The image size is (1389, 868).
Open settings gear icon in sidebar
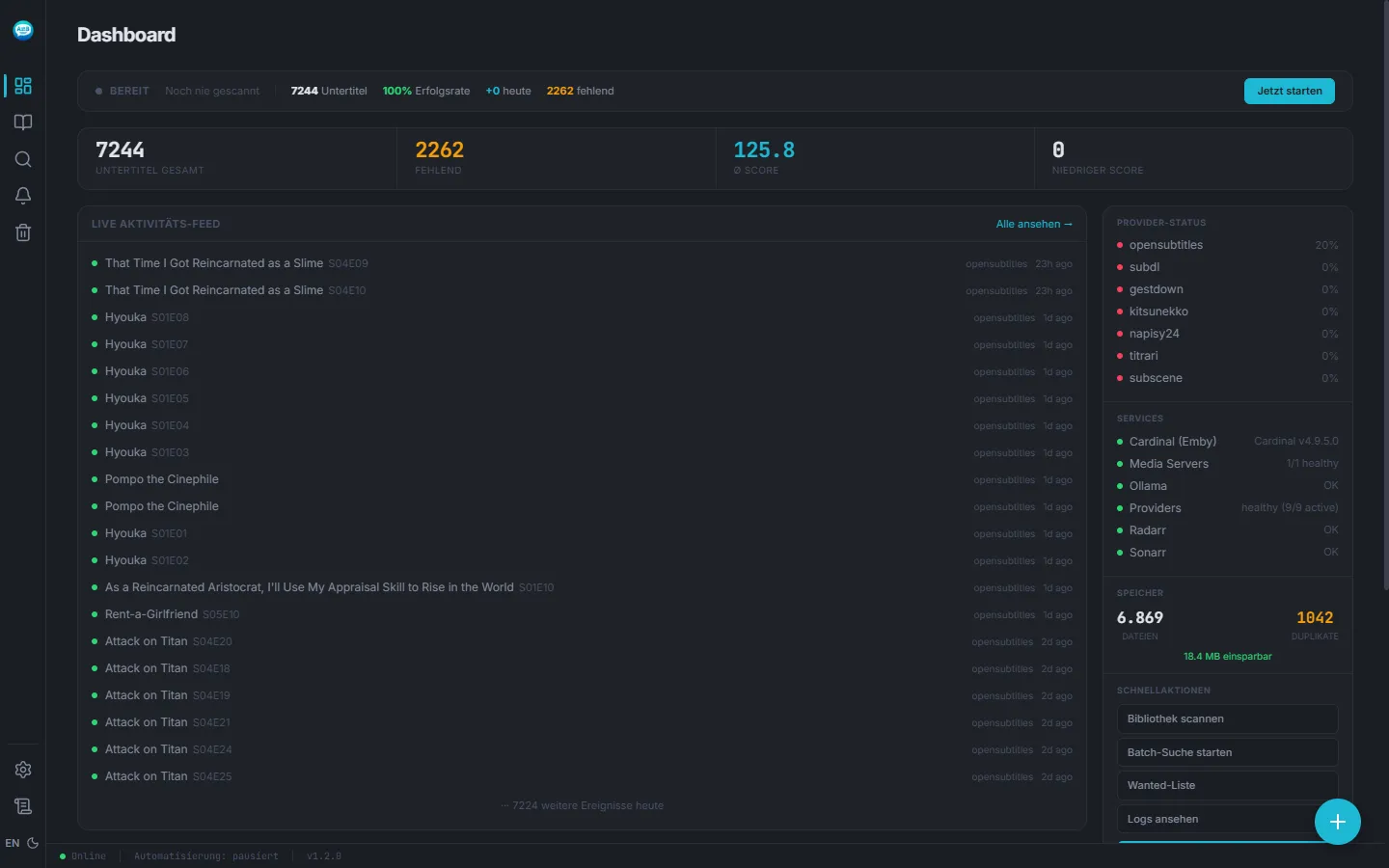click(x=23, y=770)
